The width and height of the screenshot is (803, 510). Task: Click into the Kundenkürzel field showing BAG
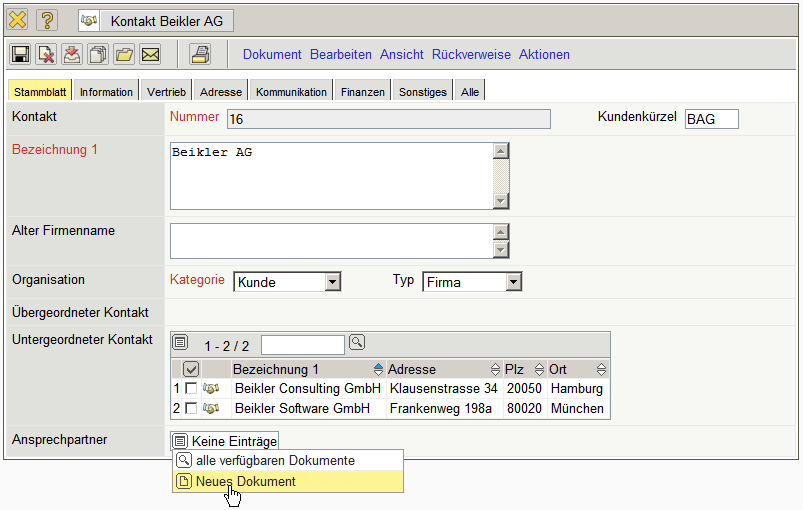point(711,120)
